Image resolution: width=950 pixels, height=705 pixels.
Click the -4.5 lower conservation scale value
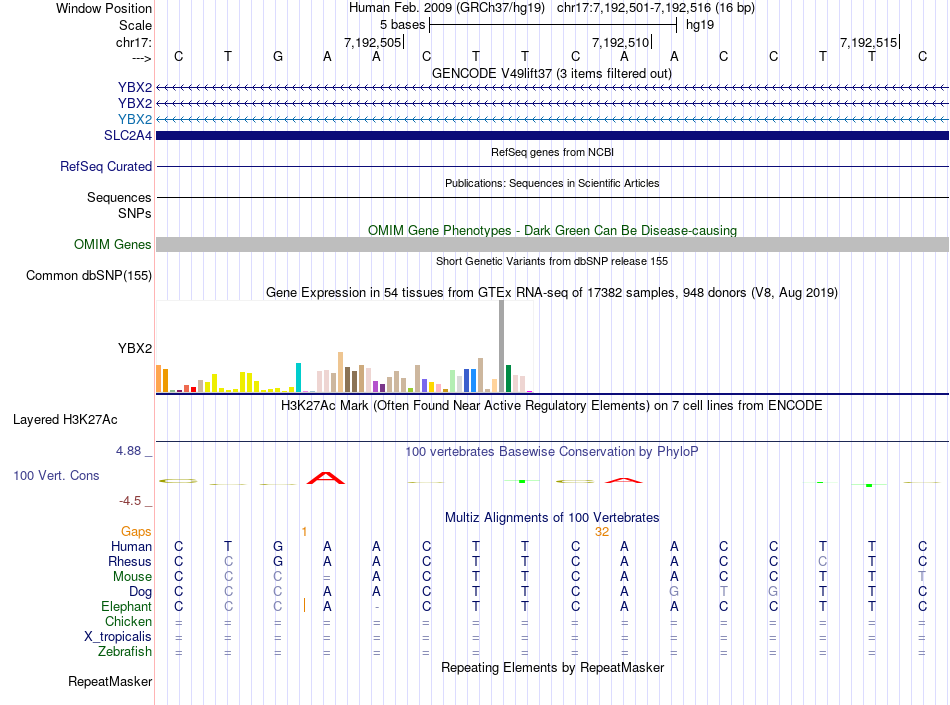pos(130,501)
